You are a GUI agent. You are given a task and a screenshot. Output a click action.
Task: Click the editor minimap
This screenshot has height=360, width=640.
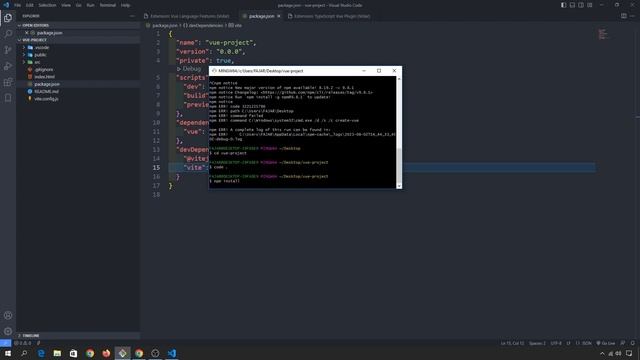603,34
